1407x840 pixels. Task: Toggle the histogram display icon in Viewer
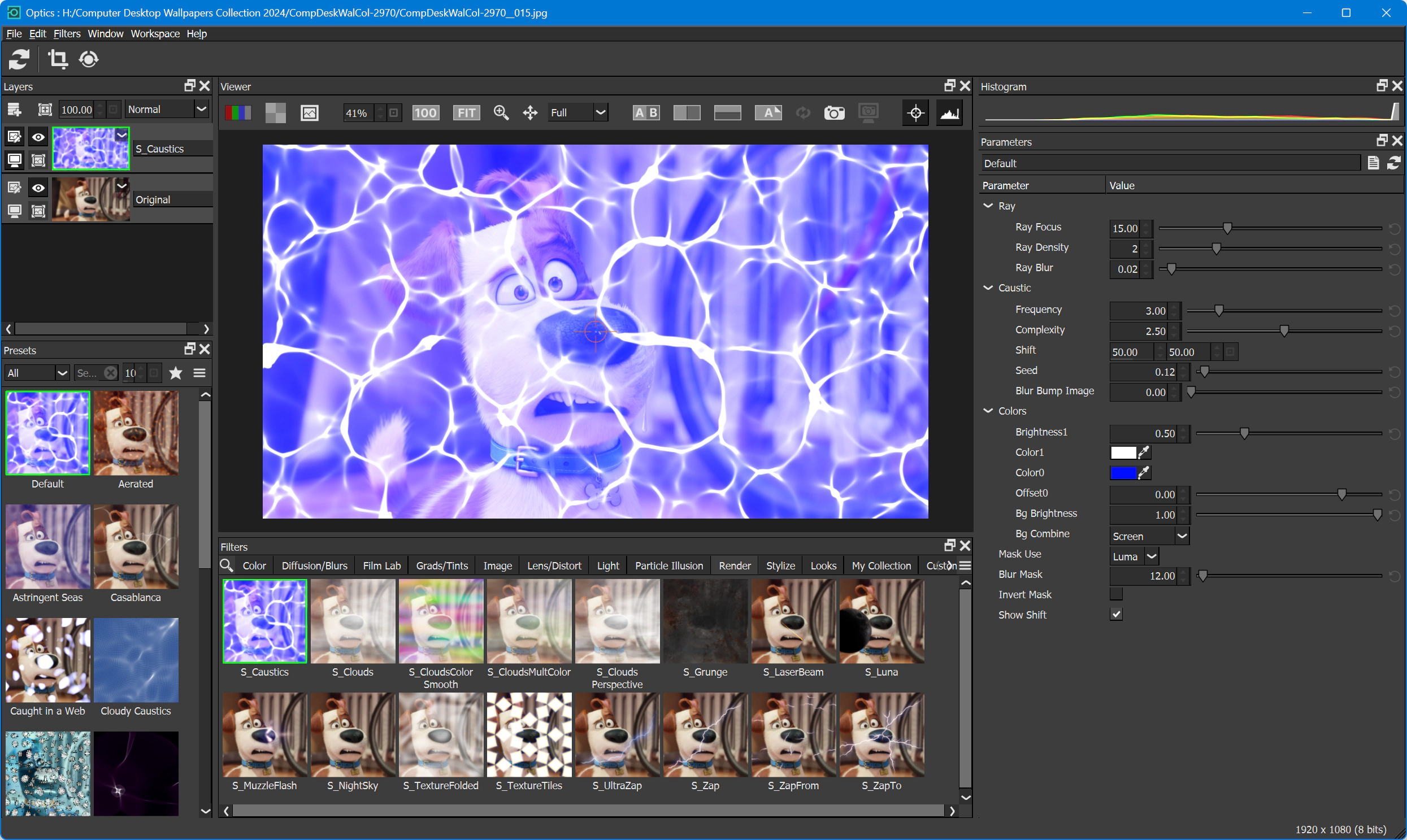point(949,112)
